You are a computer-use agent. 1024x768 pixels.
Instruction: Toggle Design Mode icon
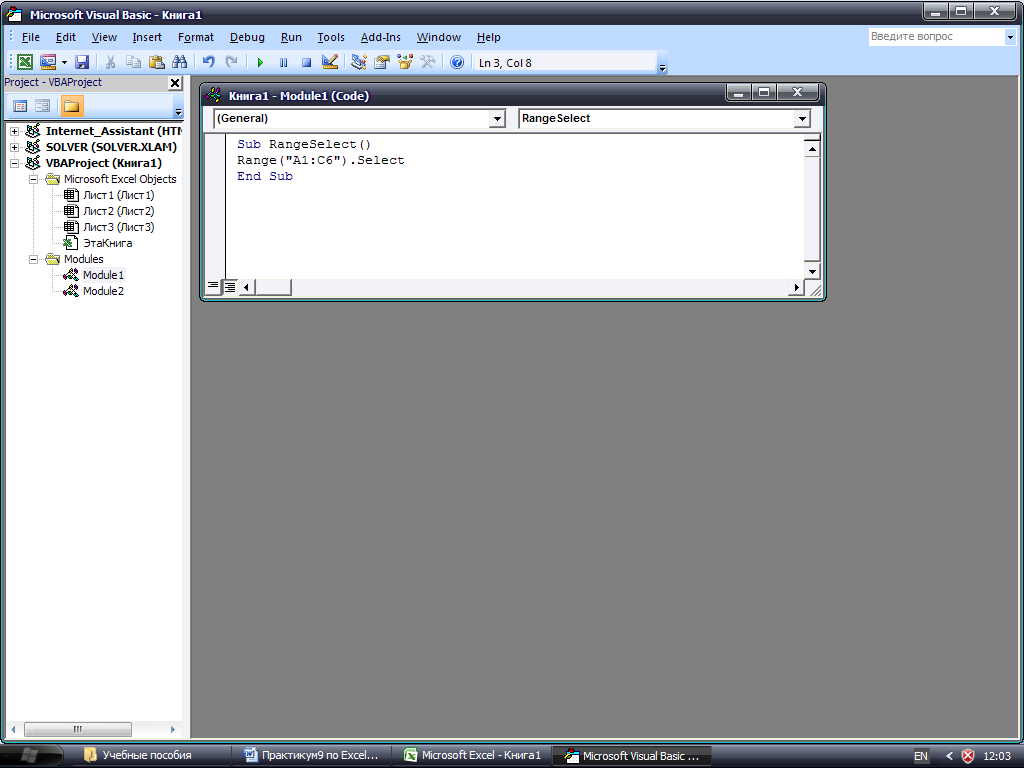330,62
